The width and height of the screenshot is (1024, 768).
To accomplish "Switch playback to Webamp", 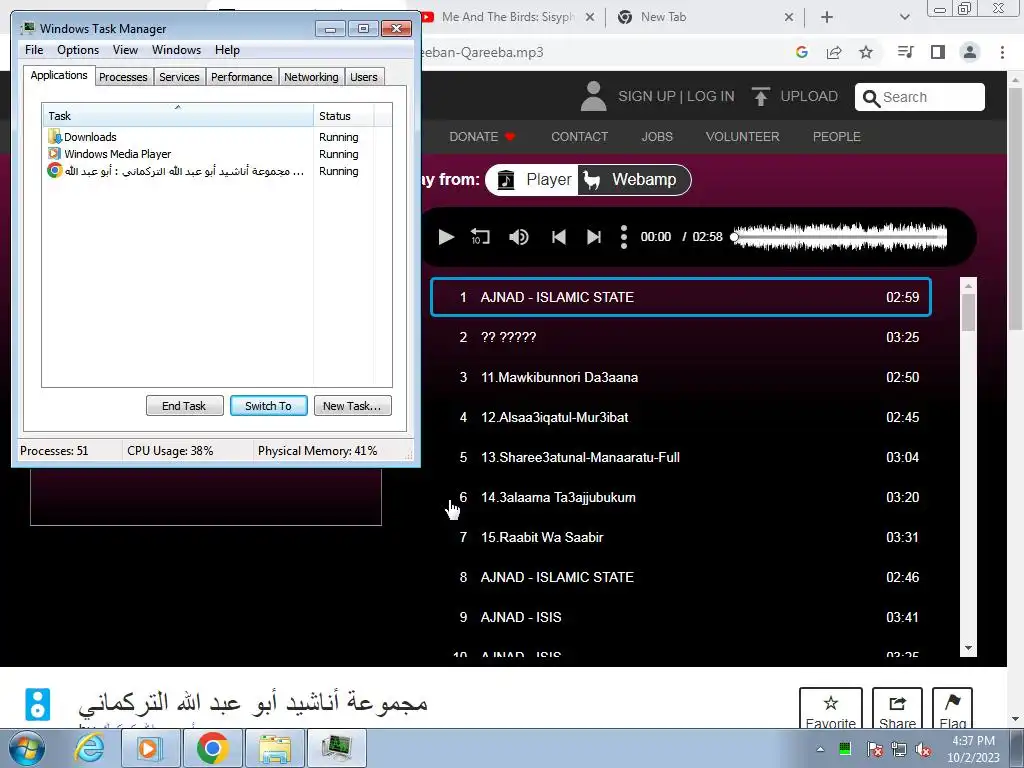I will click(x=632, y=180).
